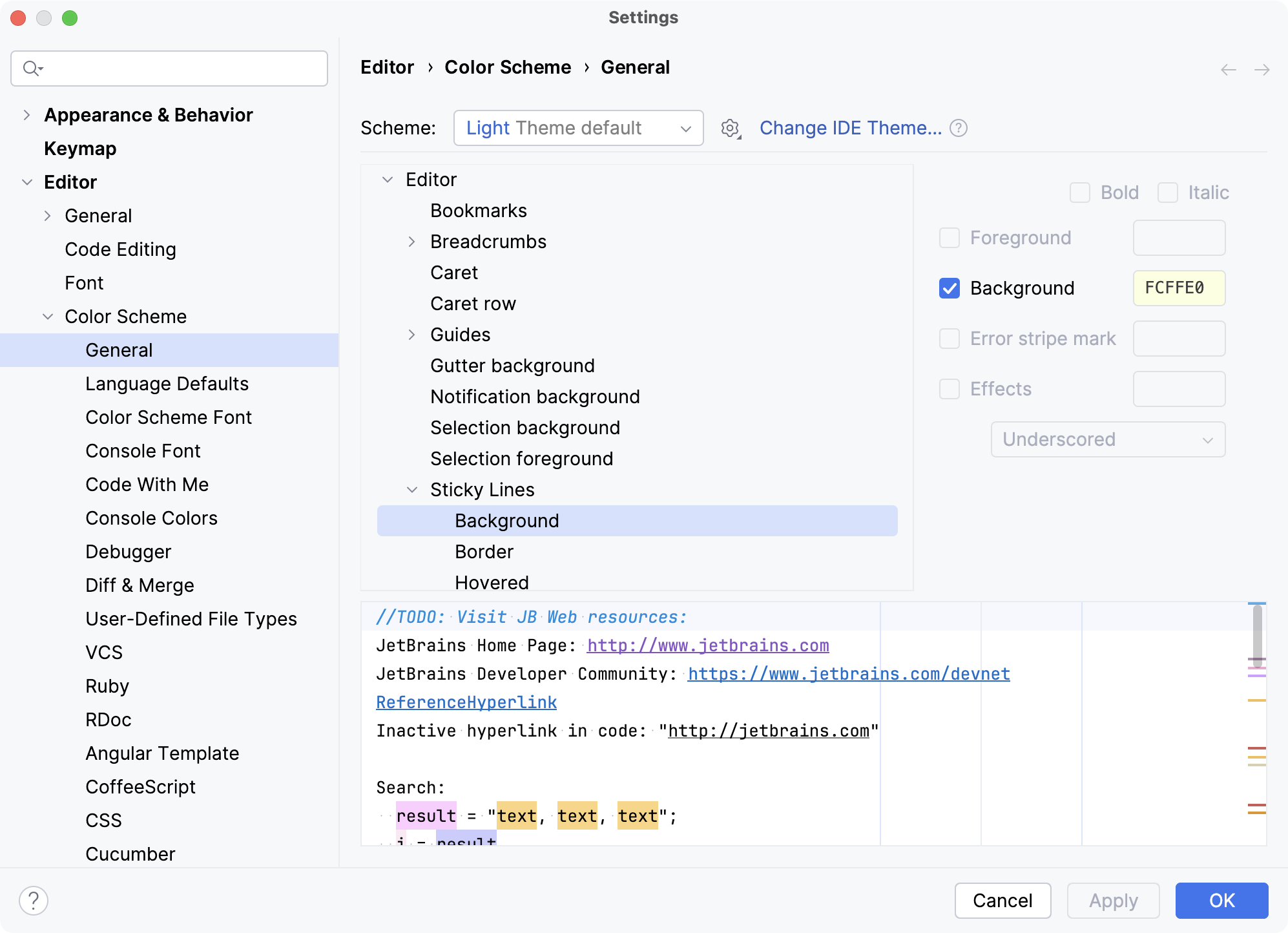Check the Bold option
Image resolution: width=1288 pixels, height=933 pixels.
[1080, 192]
